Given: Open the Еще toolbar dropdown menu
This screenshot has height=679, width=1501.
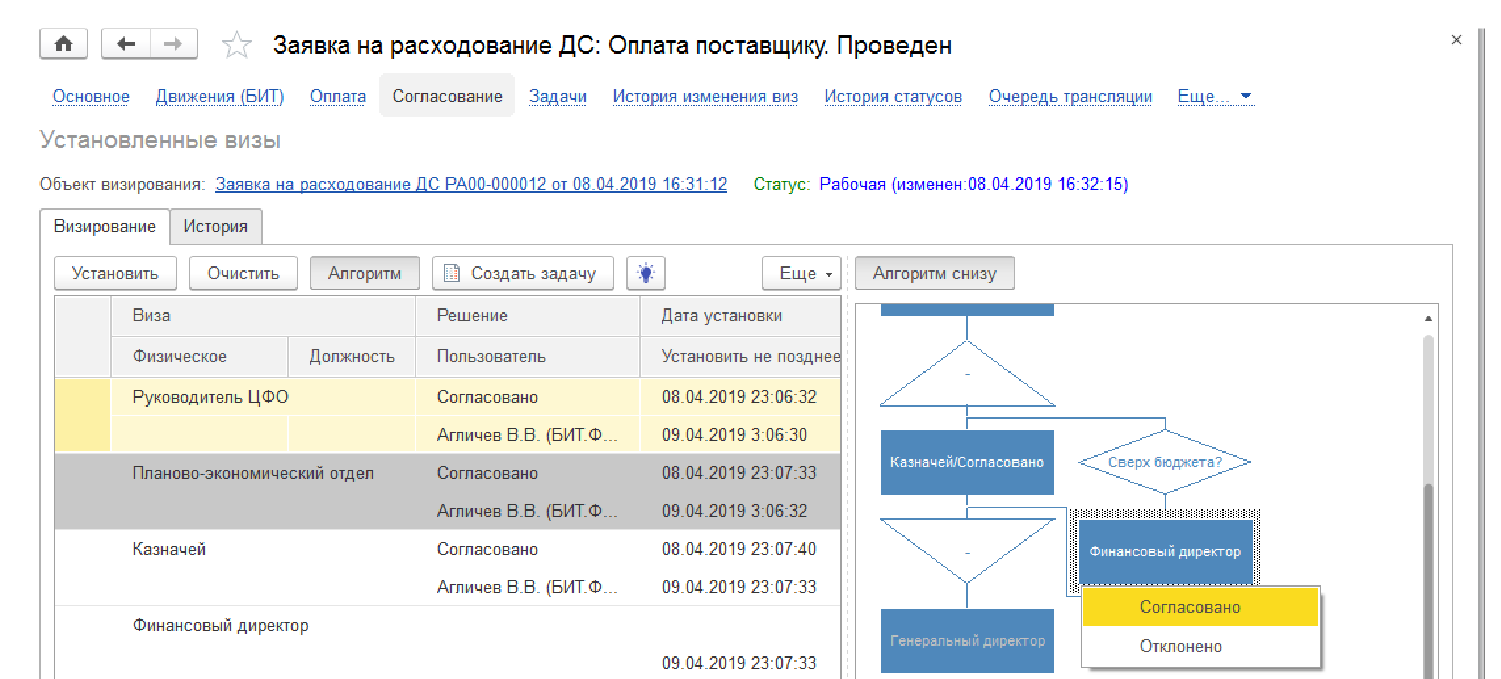Looking at the screenshot, I should pos(801,273).
